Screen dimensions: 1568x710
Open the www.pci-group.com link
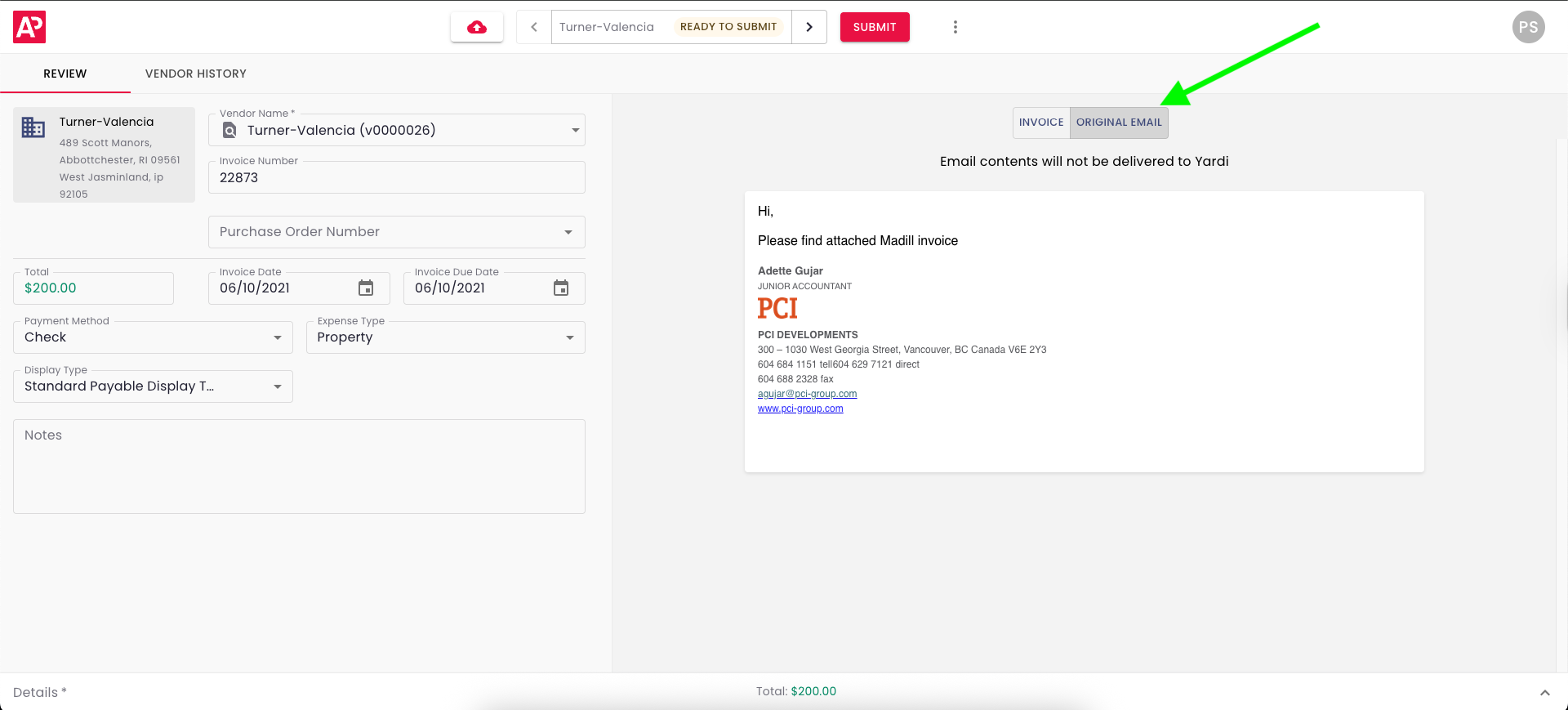coord(800,409)
